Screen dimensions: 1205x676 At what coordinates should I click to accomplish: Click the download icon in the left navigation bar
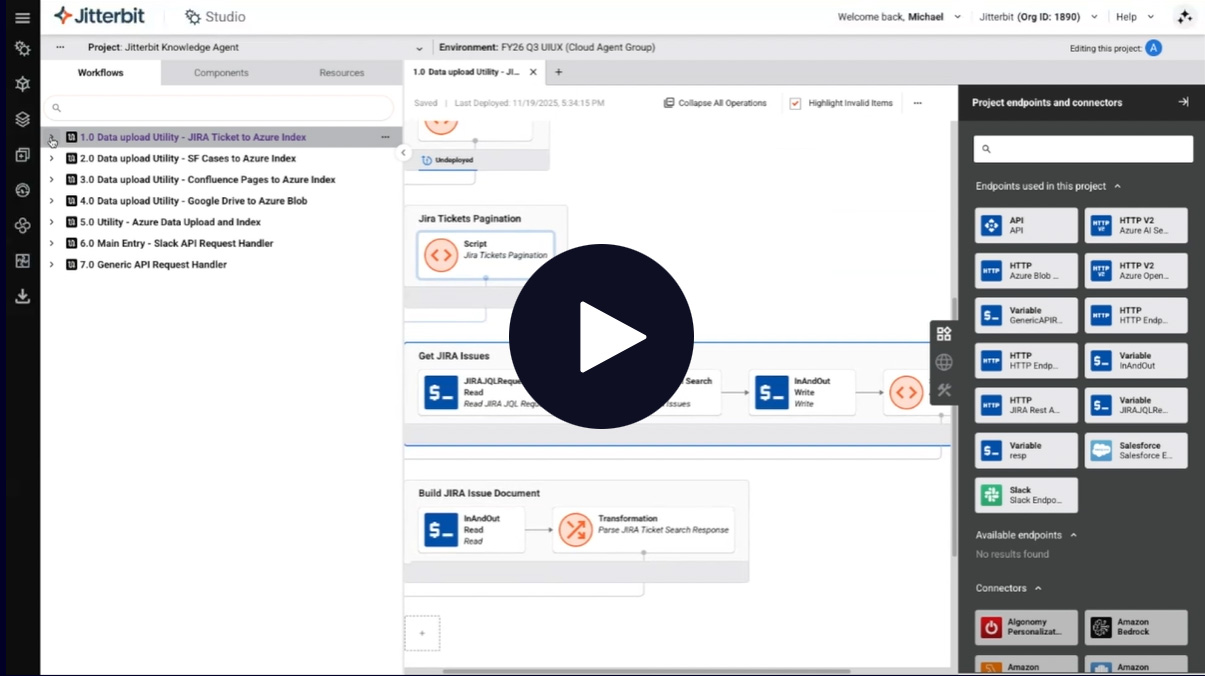tap(20, 296)
